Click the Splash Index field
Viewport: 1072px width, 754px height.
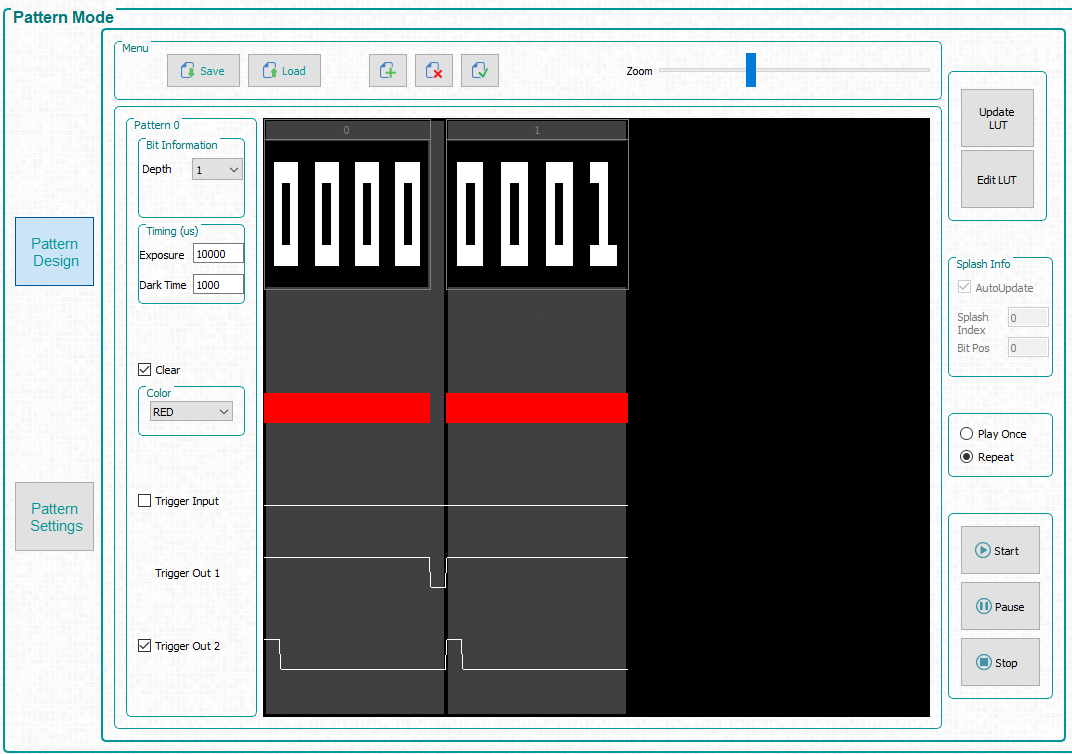(1028, 318)
